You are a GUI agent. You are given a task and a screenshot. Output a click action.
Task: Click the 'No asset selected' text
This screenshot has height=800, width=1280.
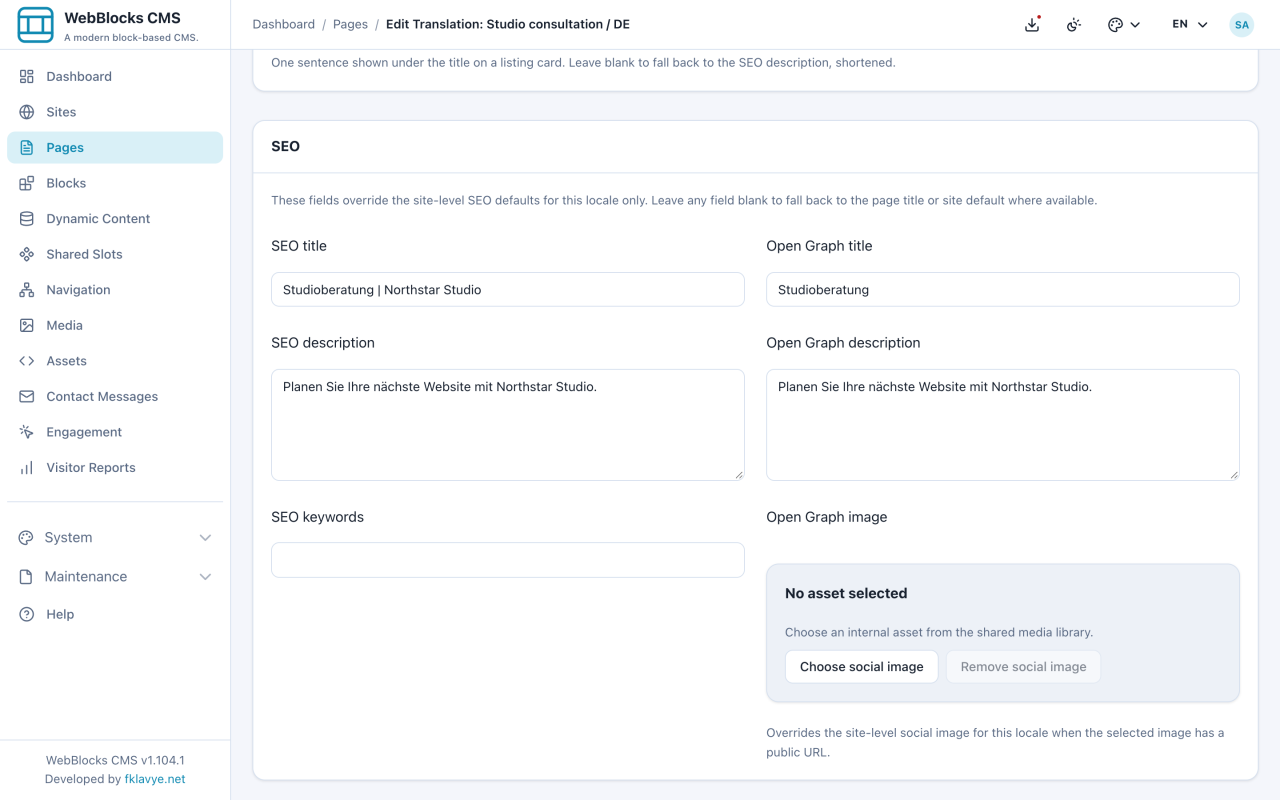tap(846, 593)
